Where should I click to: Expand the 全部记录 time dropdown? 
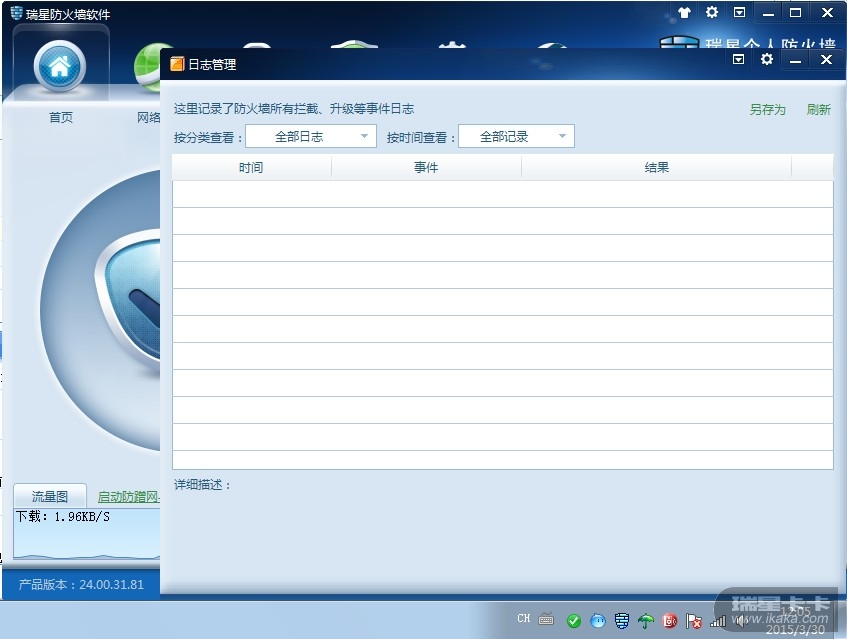(516, 136)
